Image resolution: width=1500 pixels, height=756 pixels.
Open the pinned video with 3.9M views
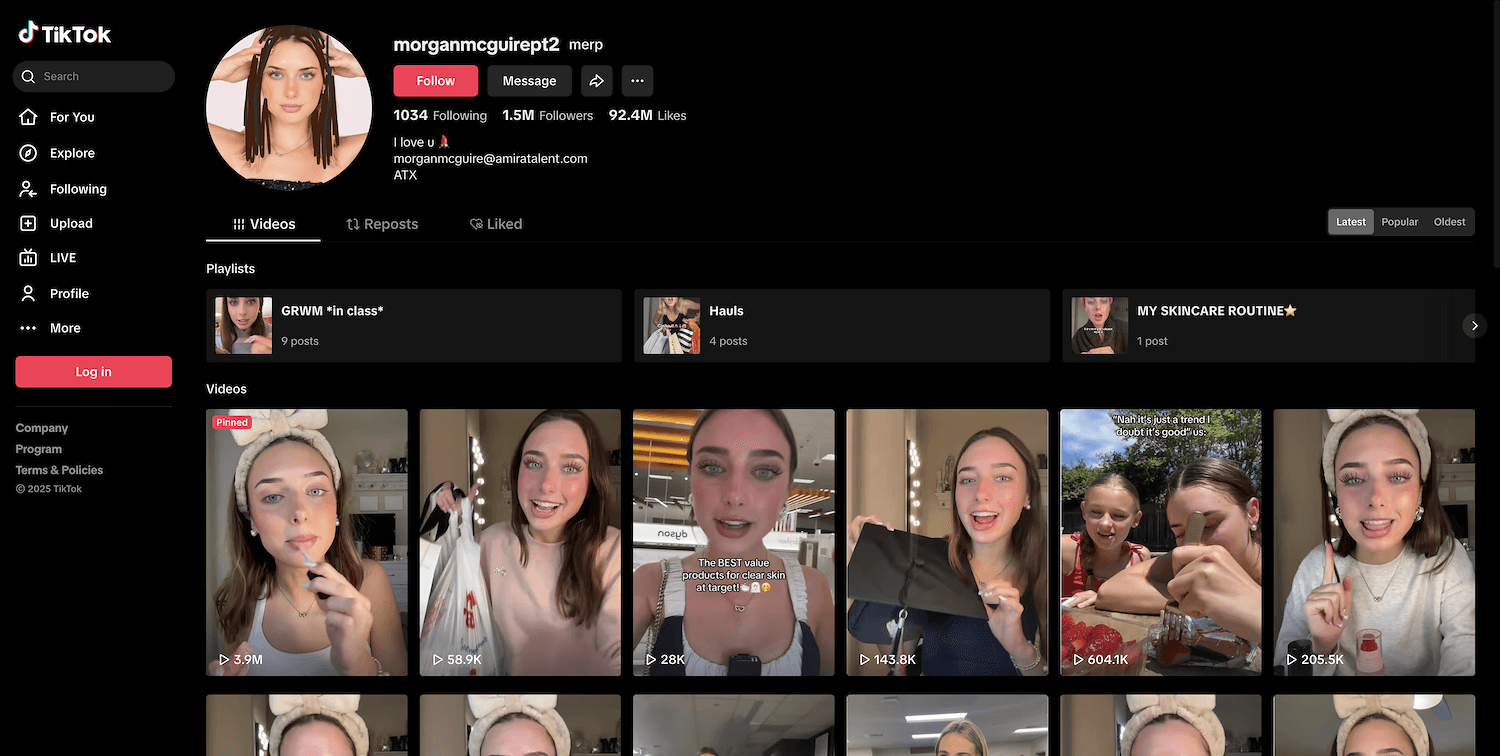pos(307,542)
